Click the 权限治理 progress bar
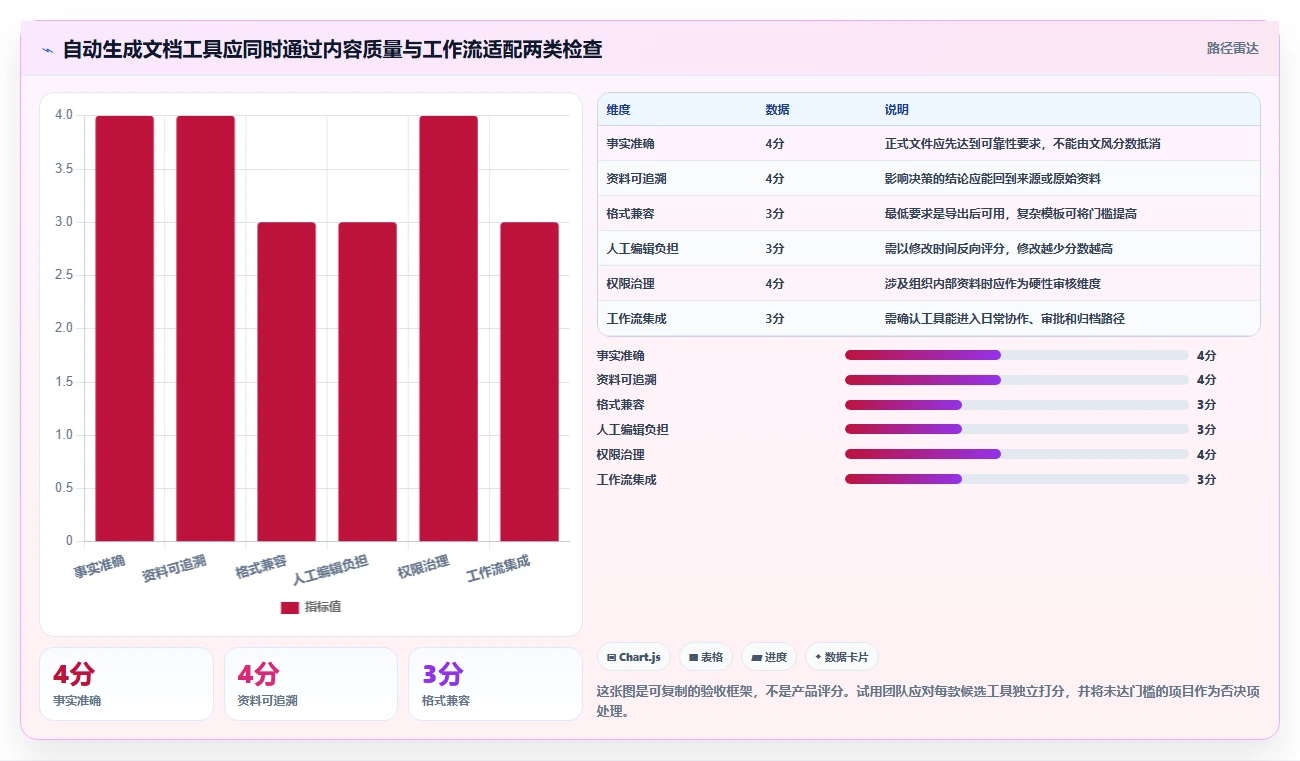 coord(1017,454)
